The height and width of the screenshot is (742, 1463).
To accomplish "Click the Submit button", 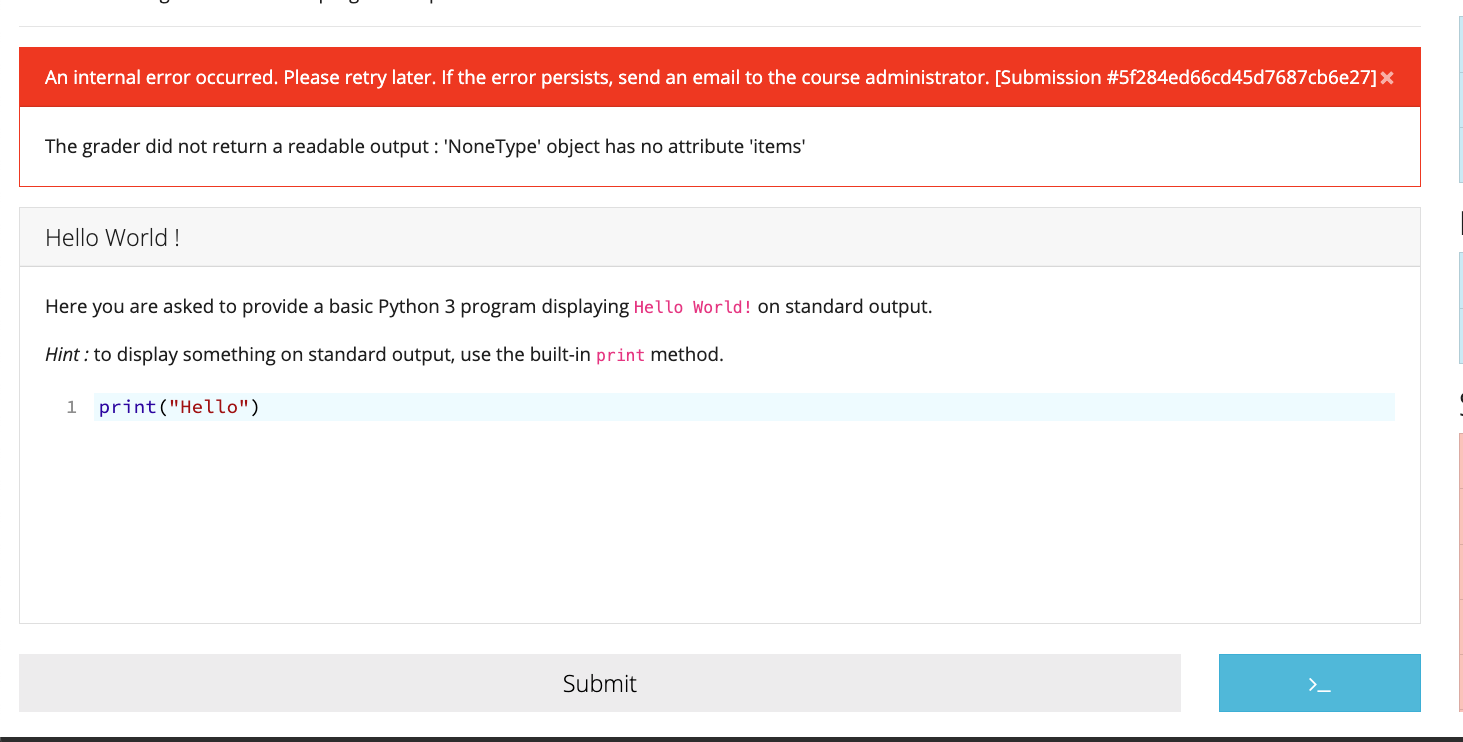I will click(x=598, y=683).
